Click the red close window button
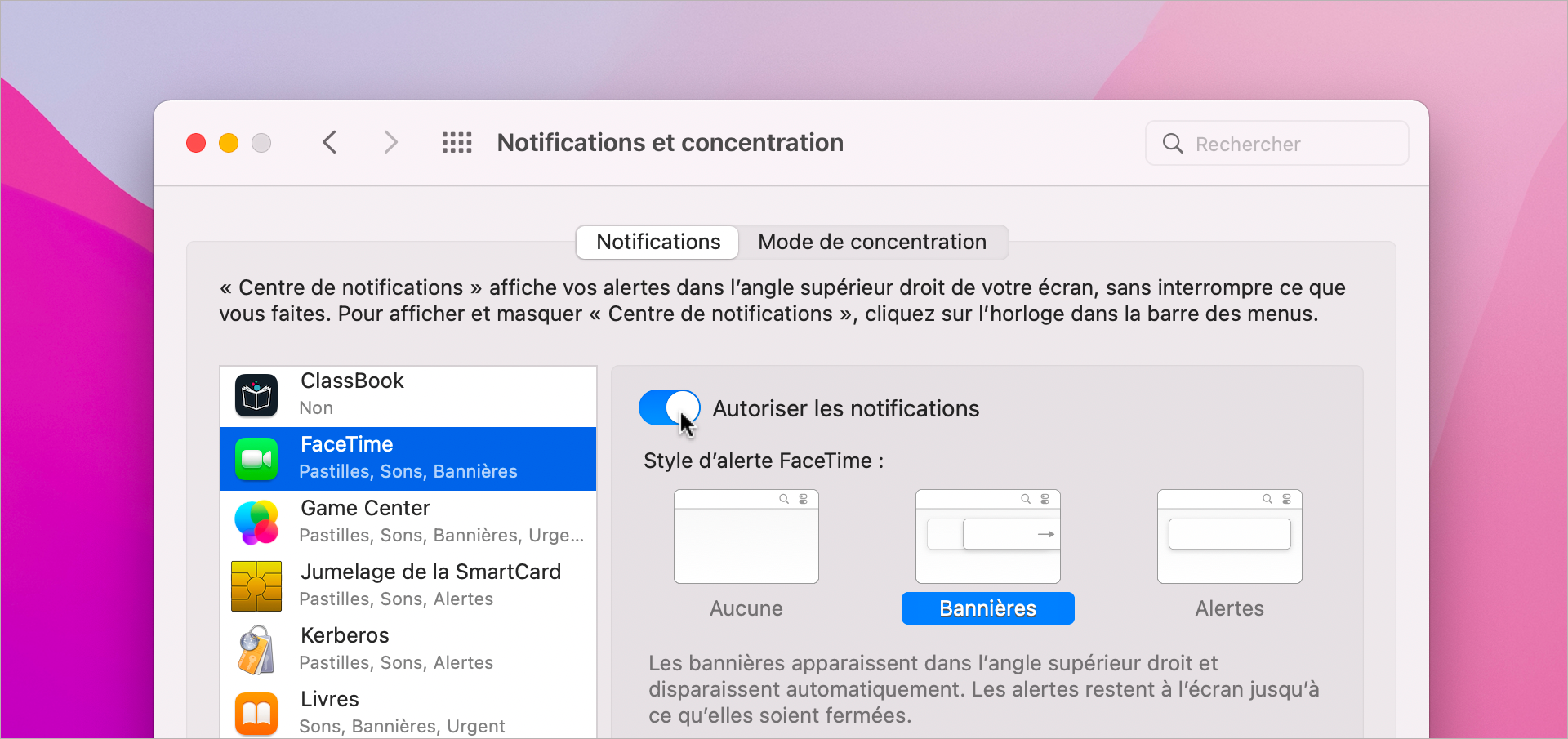This screenshot has width=1568, height=739. pyautogui.click(x=196, y=143)
